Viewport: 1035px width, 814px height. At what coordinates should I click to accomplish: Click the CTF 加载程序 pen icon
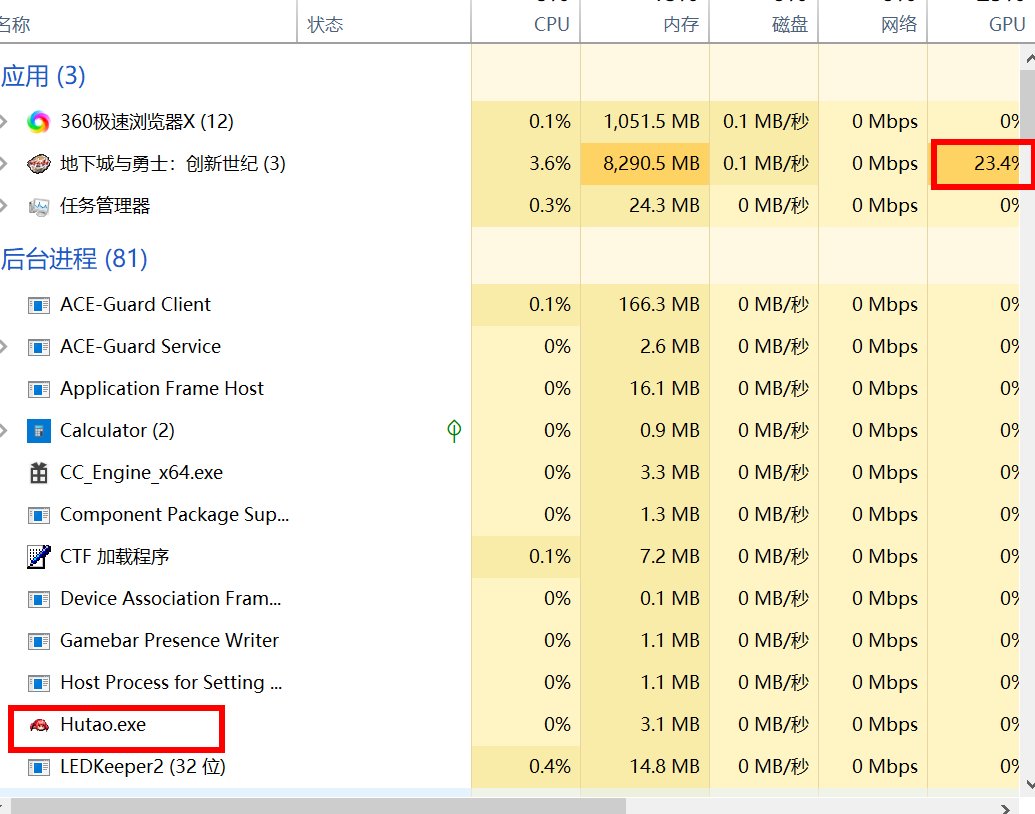(38, 557)
